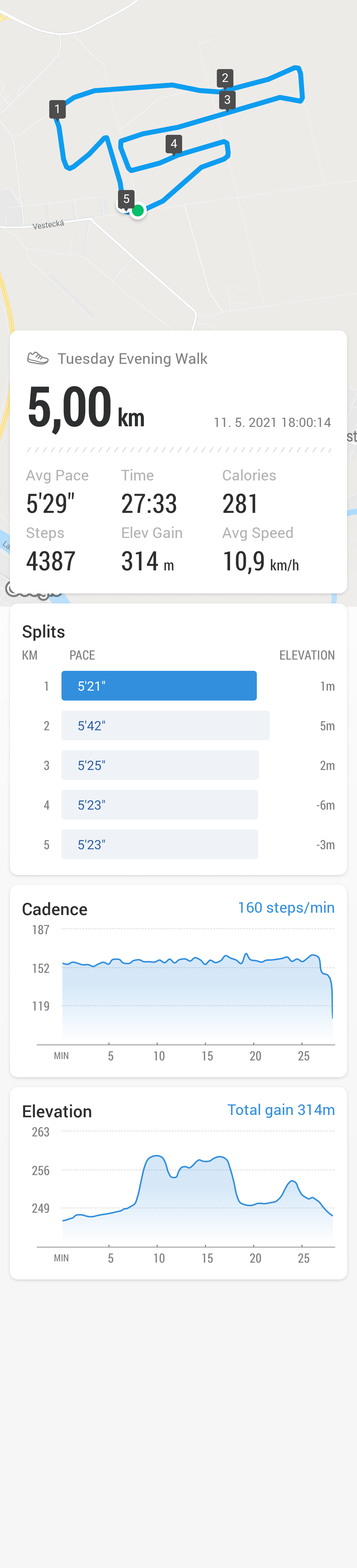Click the Google logo on the map

click(x=33, y=590)
